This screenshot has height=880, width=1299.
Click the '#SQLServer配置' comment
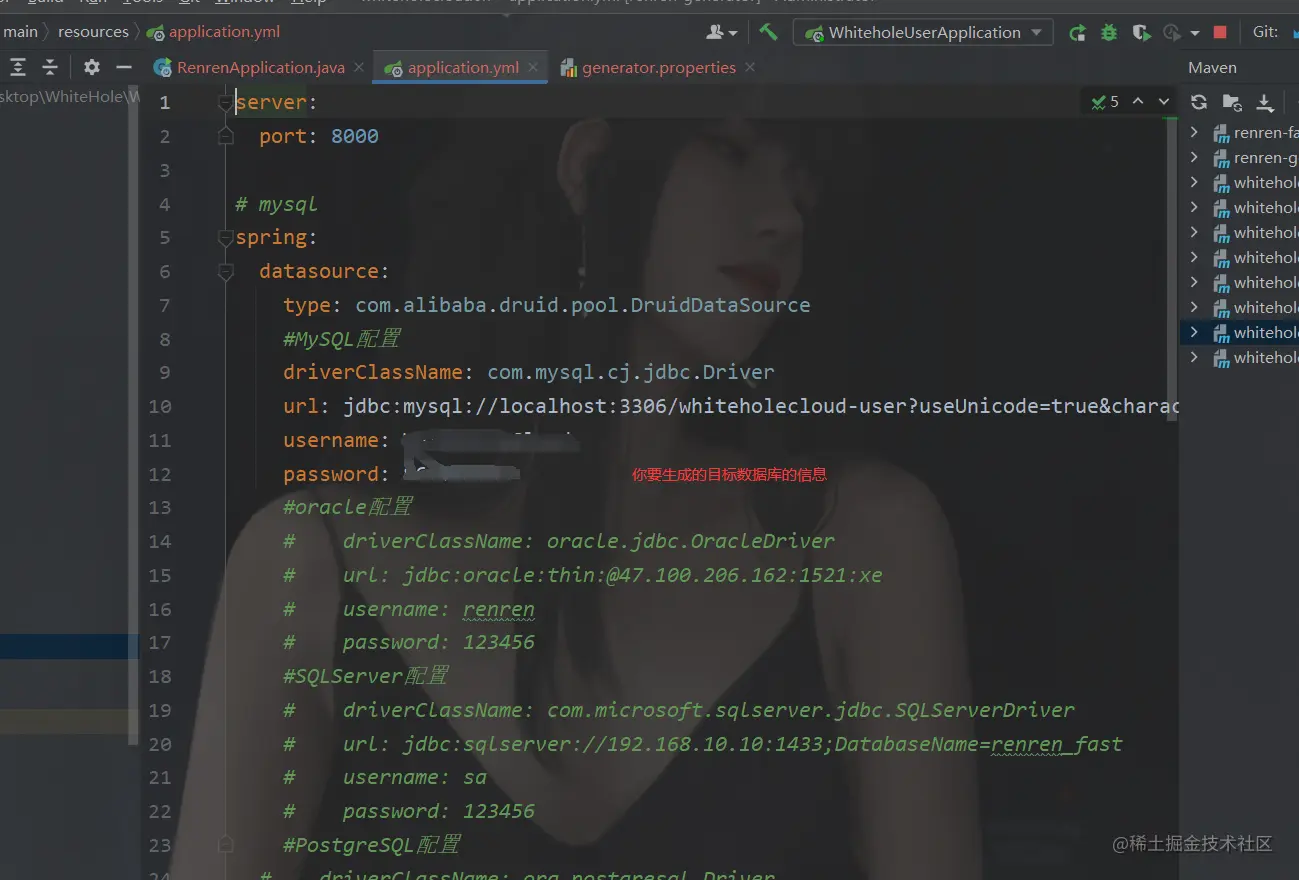click(x=366, y=676)
